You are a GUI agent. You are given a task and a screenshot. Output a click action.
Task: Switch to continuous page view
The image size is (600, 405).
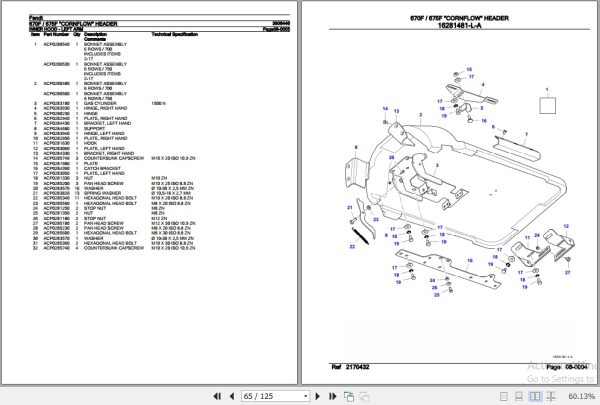[x=519, y=396]
